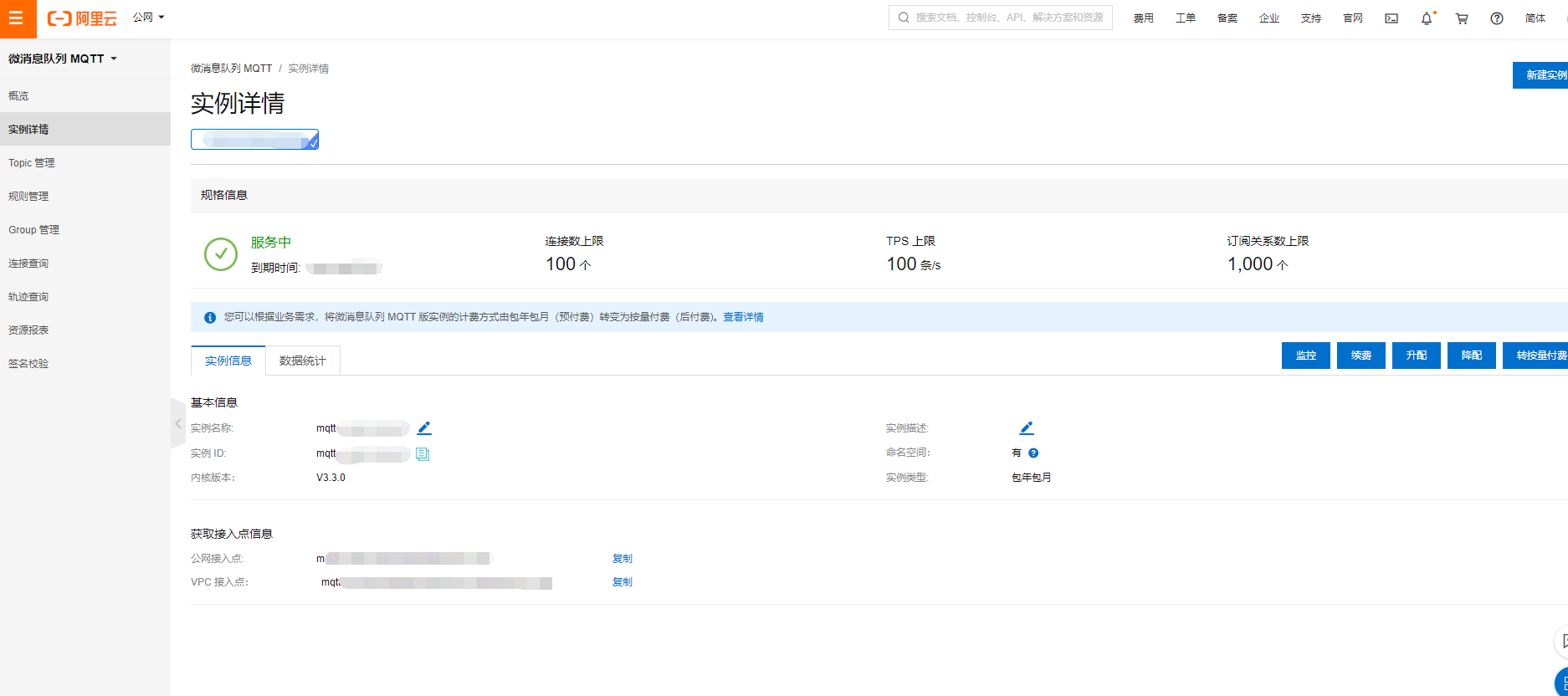Click the help question mark in top bar
The image size is (1568, 696).
pyautogui.click(x=1497, y=18)
